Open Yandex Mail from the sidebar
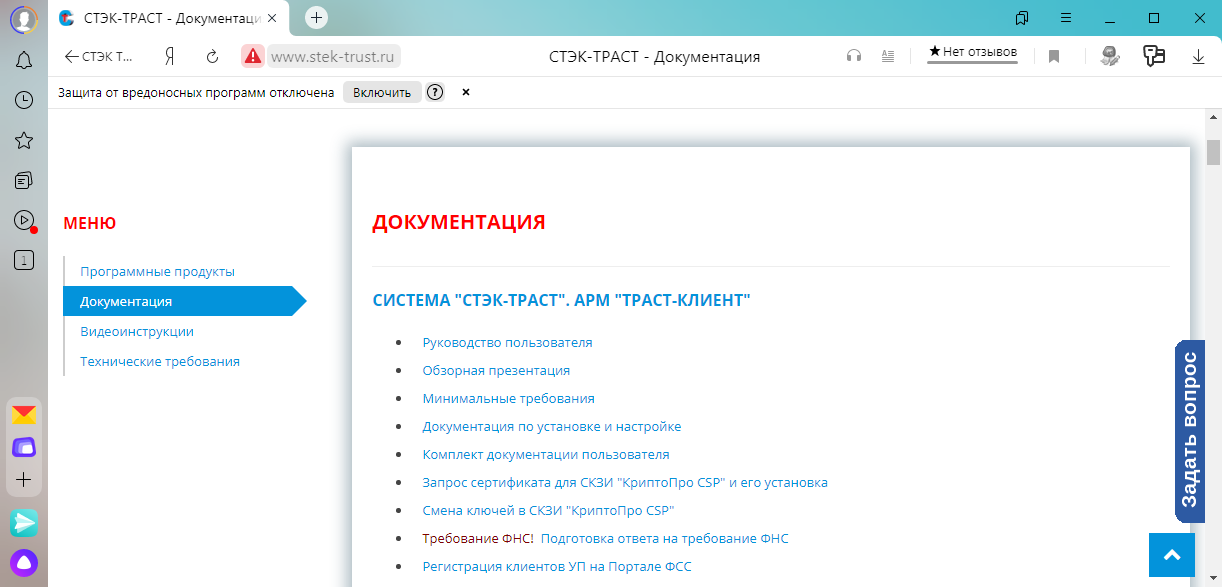Image resolution: width=1222 pixels, height=587 pixels. point(24,414)
